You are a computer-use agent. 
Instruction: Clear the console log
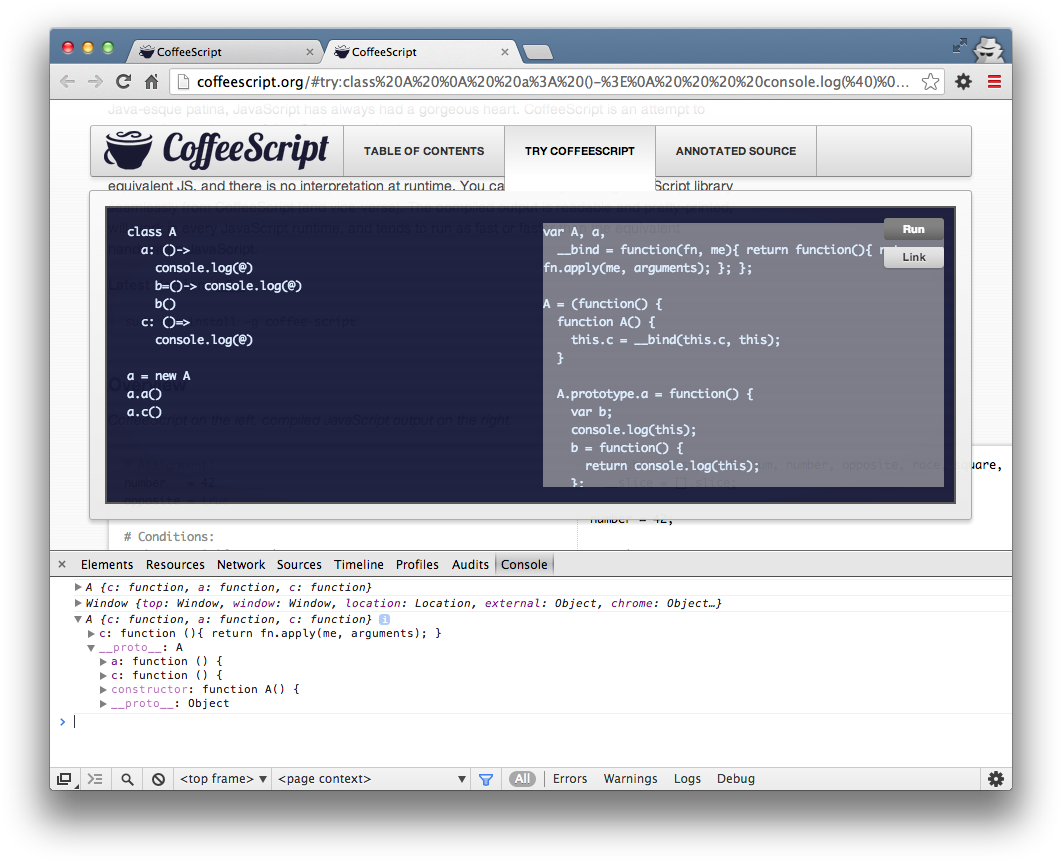pyautogui.click(x=158, y=779)
